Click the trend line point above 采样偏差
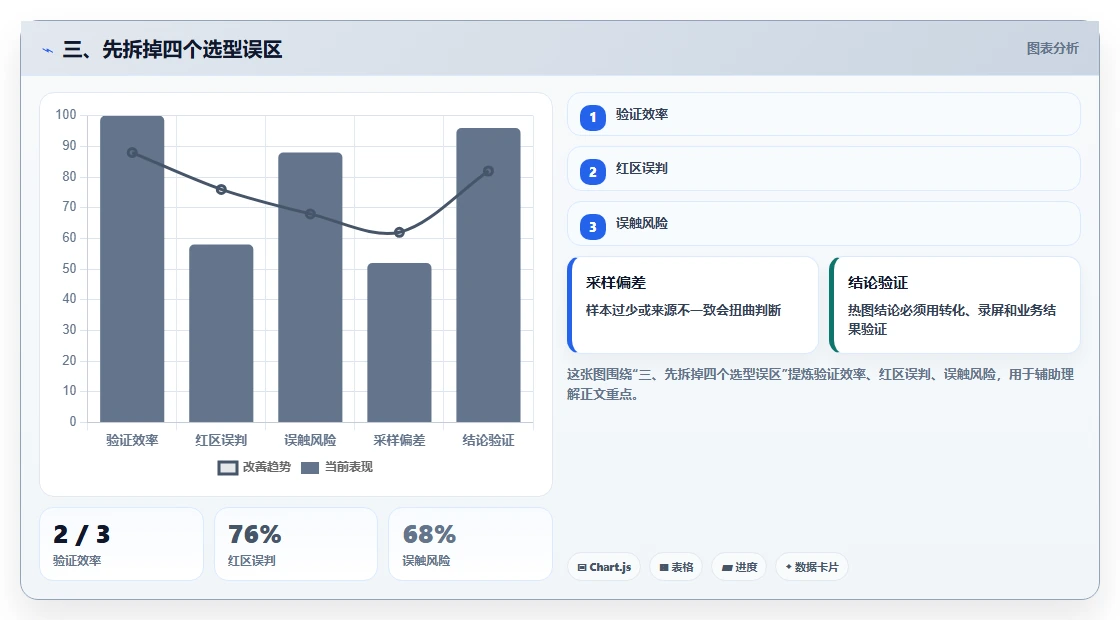 coord(399,232)
